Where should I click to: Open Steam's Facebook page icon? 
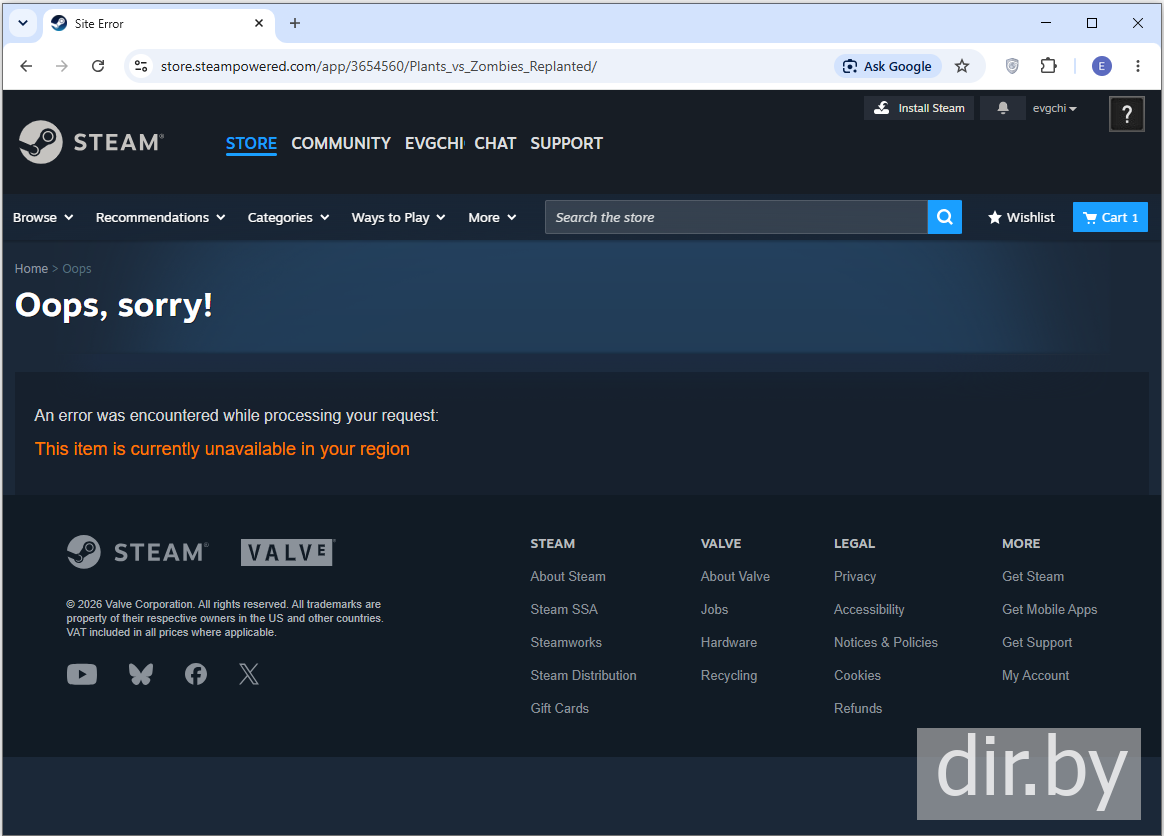(x=196, y=674)
